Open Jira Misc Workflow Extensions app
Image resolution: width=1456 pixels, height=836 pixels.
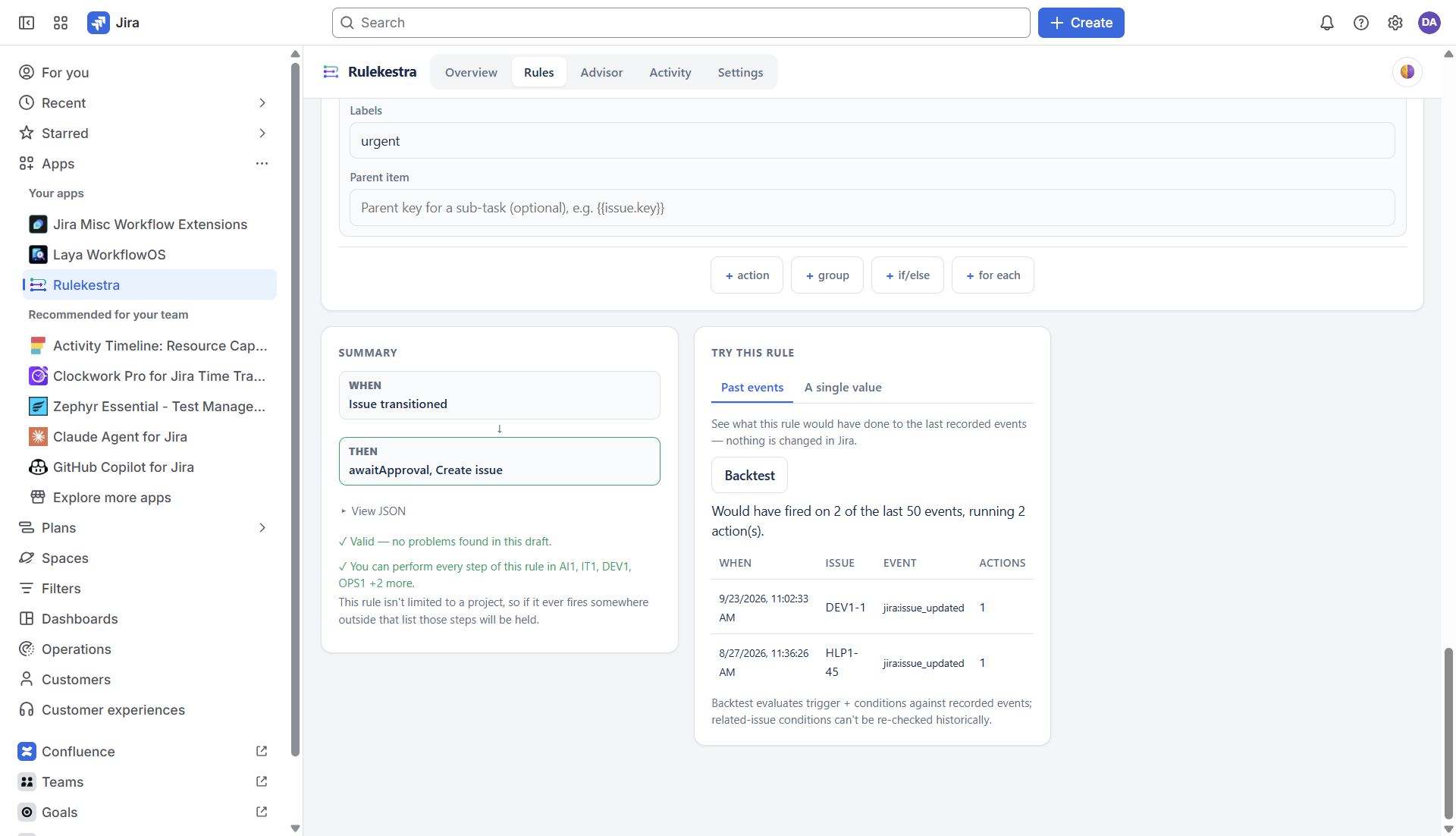point(149,225)
